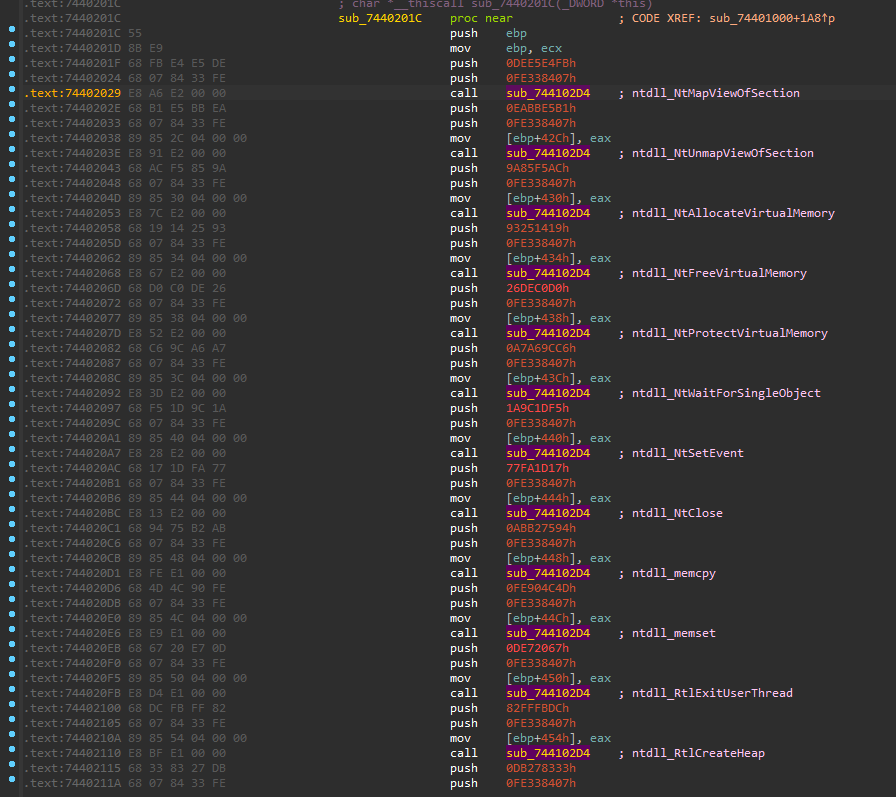The width and height of the screenshot is (896, 797).
Task: Select the [ebp+42Ch] operand
Action: (x=538, y=138)
